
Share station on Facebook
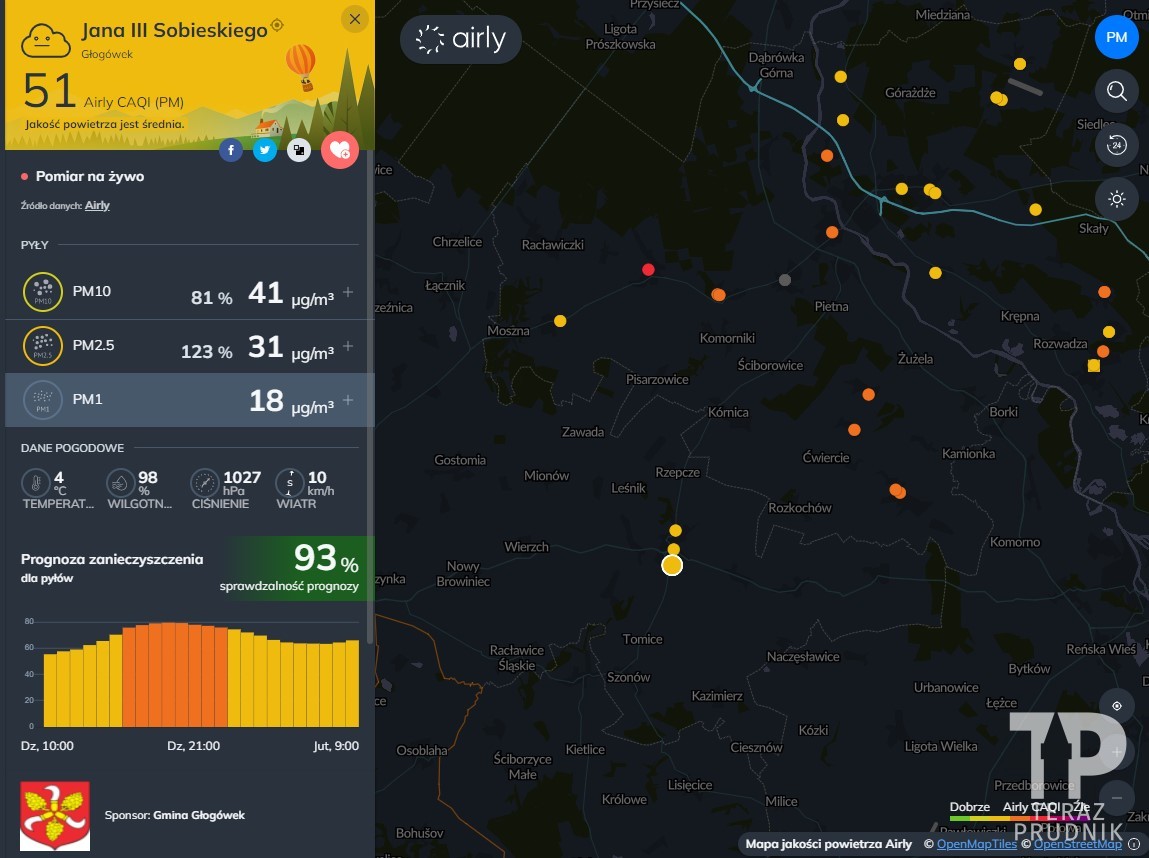(231, 150)
